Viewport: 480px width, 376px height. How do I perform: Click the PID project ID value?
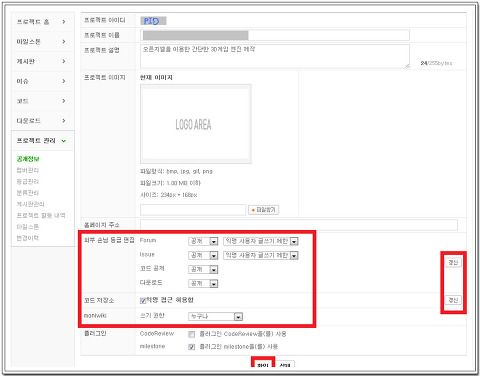153,21
